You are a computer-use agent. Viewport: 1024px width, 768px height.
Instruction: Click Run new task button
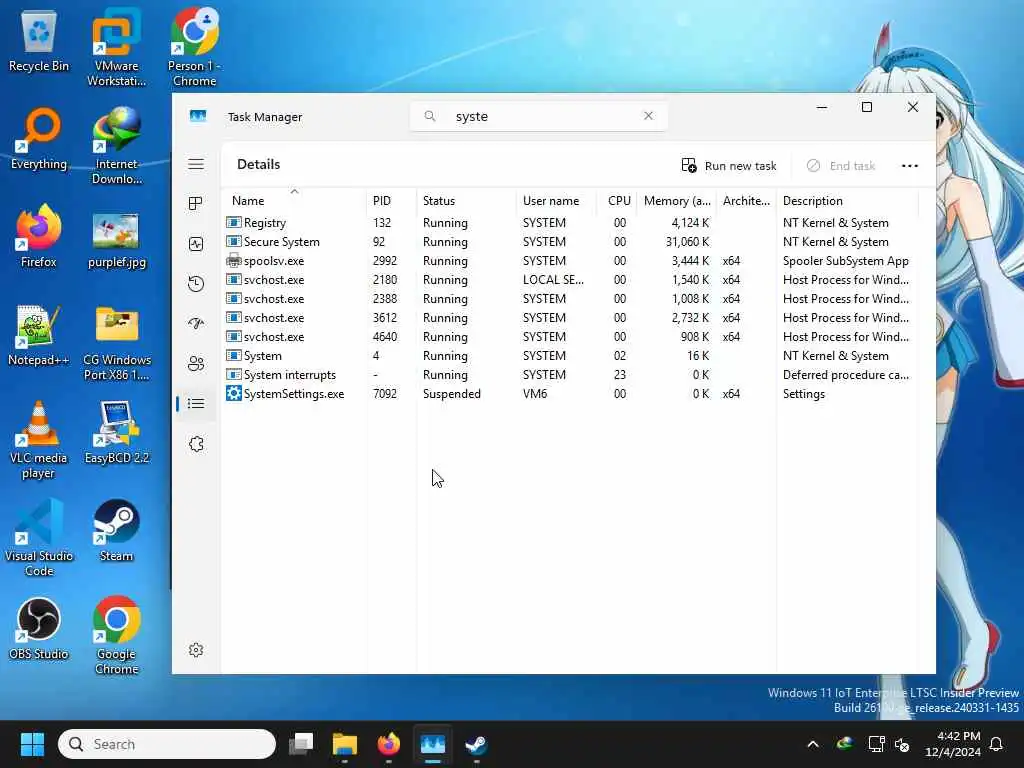pos(728,166)
